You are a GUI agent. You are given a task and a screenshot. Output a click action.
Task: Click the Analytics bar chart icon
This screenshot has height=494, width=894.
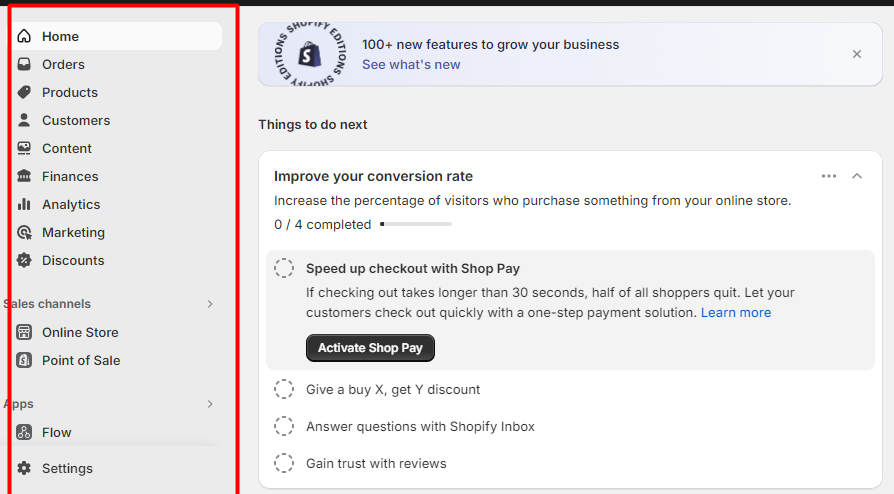click(24, 204)
